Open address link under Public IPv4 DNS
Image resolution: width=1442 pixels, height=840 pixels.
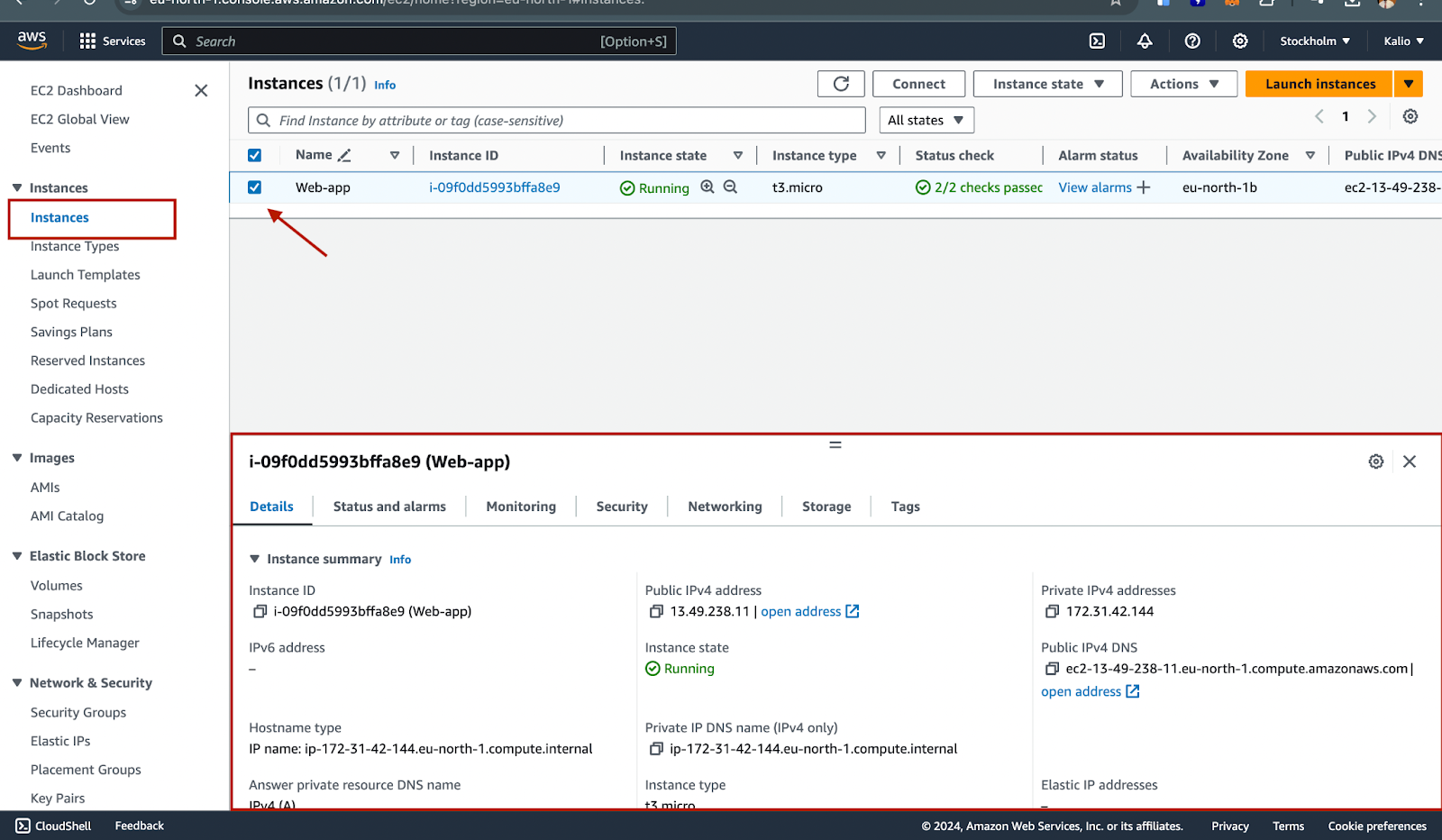click(x=1091, y=691)
